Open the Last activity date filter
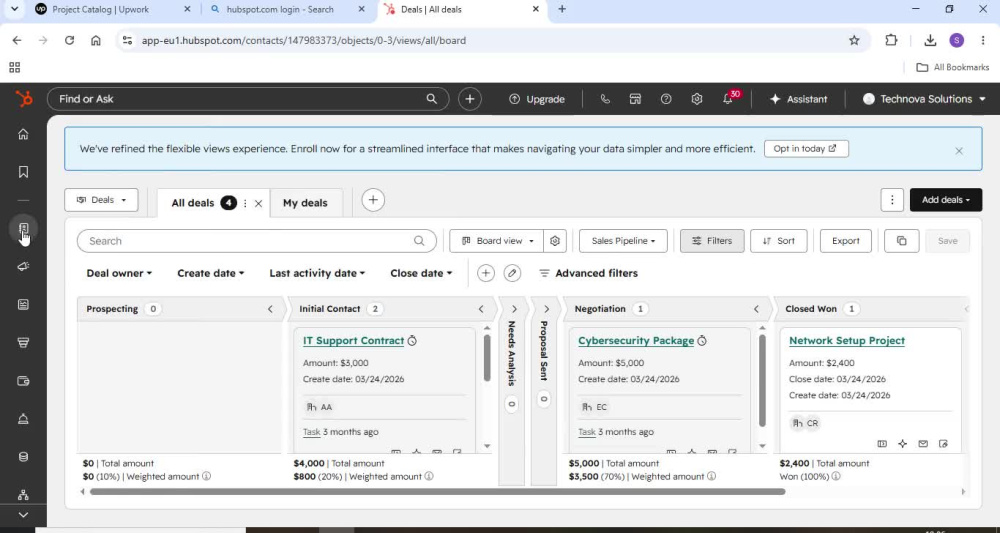 (x=317, y=273)
